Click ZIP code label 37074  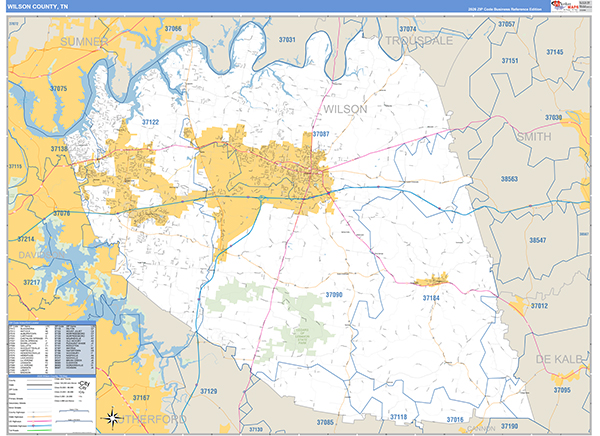coord(408,29)
